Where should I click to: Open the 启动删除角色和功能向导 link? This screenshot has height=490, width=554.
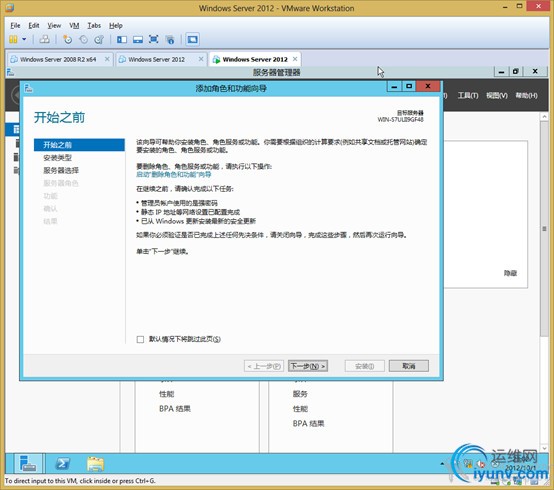click(174, 175)
